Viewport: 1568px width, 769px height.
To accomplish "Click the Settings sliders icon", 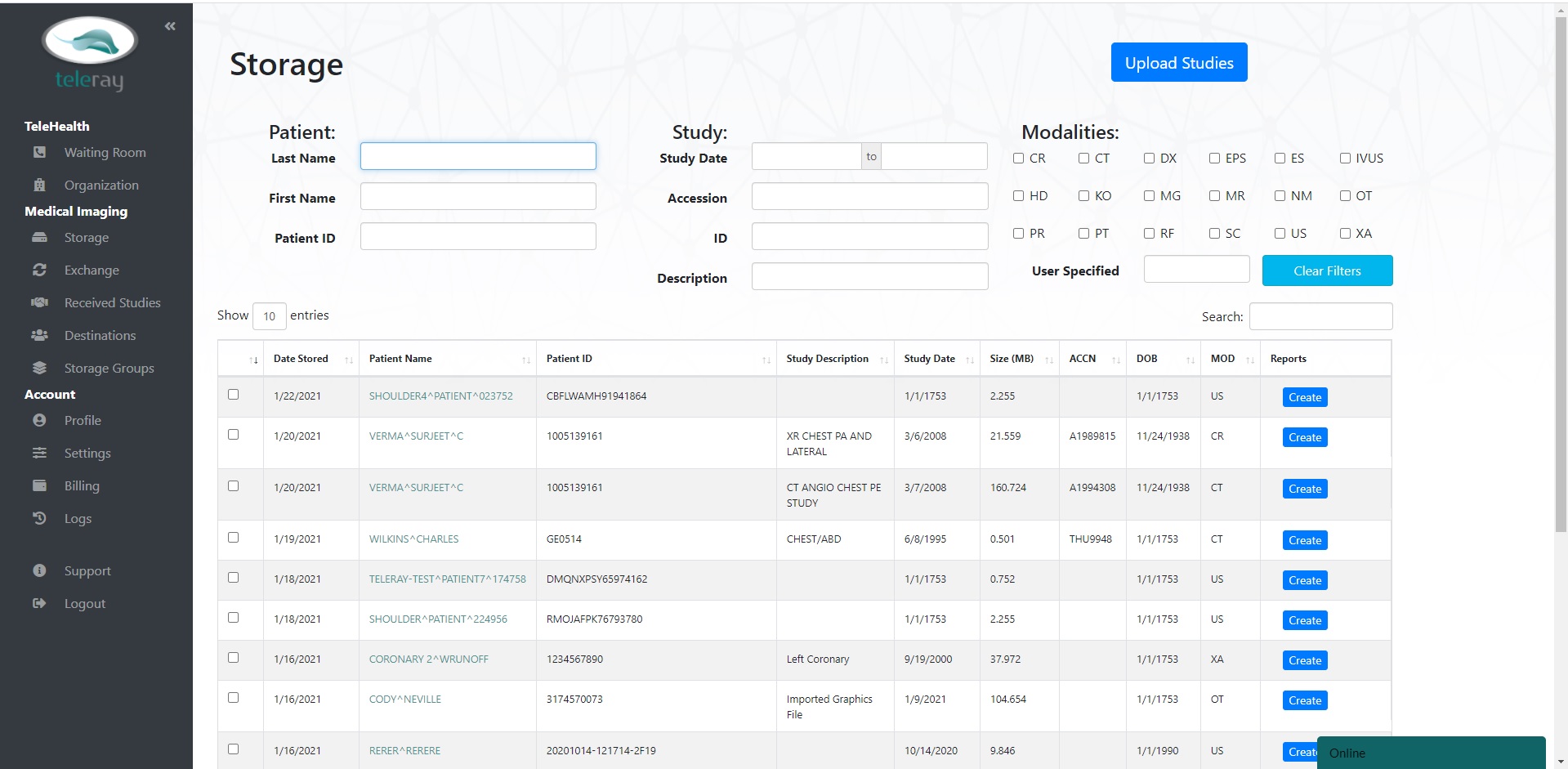I will pos(39,453).
